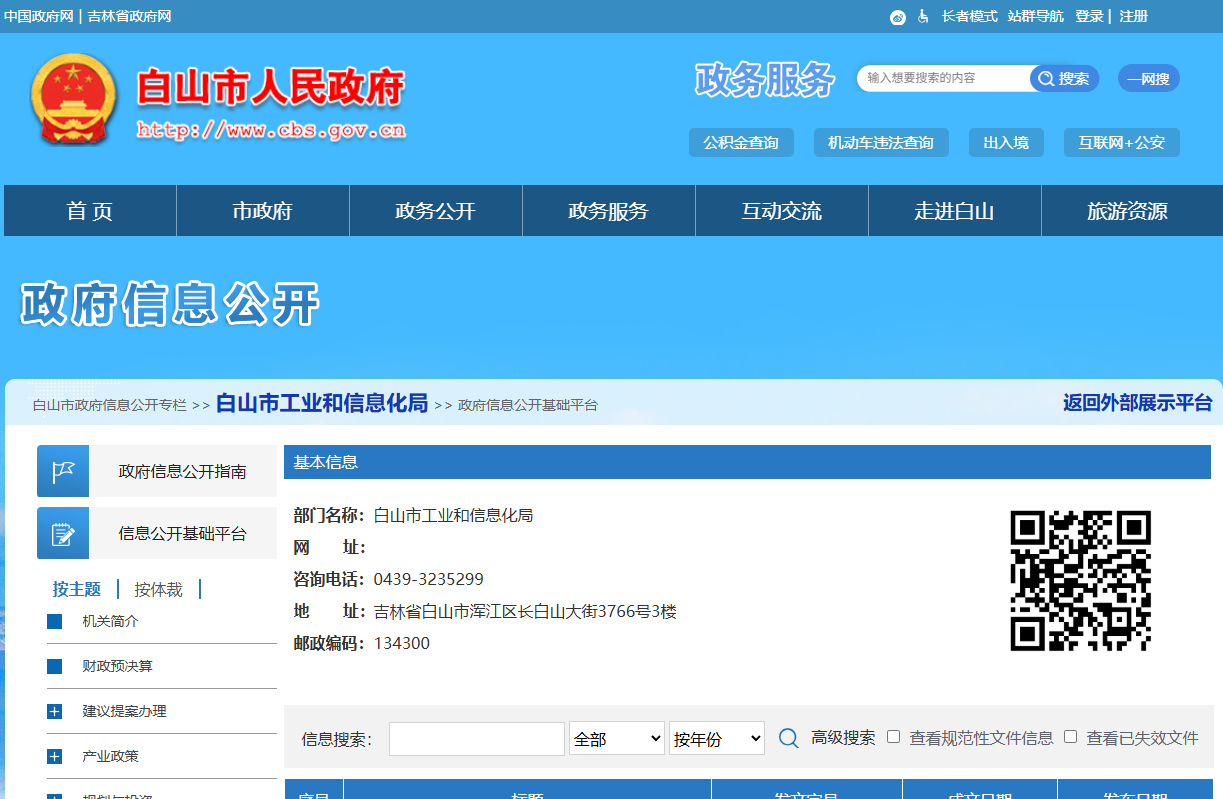Image resolution: width=1223 pixels, height=799 pixels.
Task: Click the magnifier in the 搜索 button
Action: coord(1046,78)
